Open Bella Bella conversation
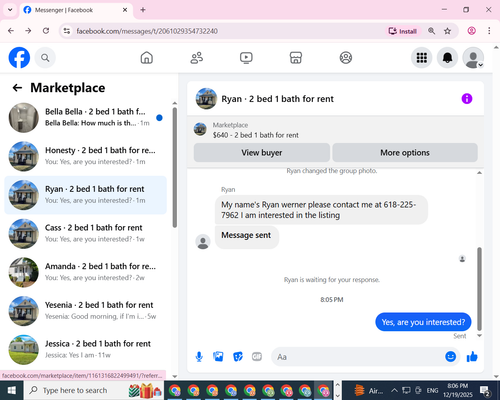 tap(85, 118)
